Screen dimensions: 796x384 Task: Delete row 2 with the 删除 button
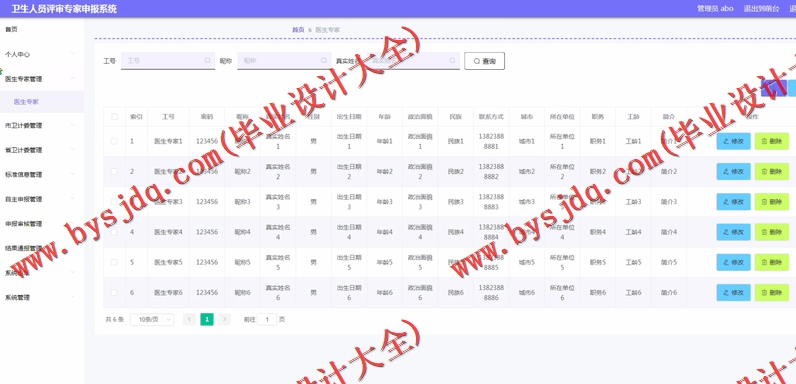(x=772, y=172)
